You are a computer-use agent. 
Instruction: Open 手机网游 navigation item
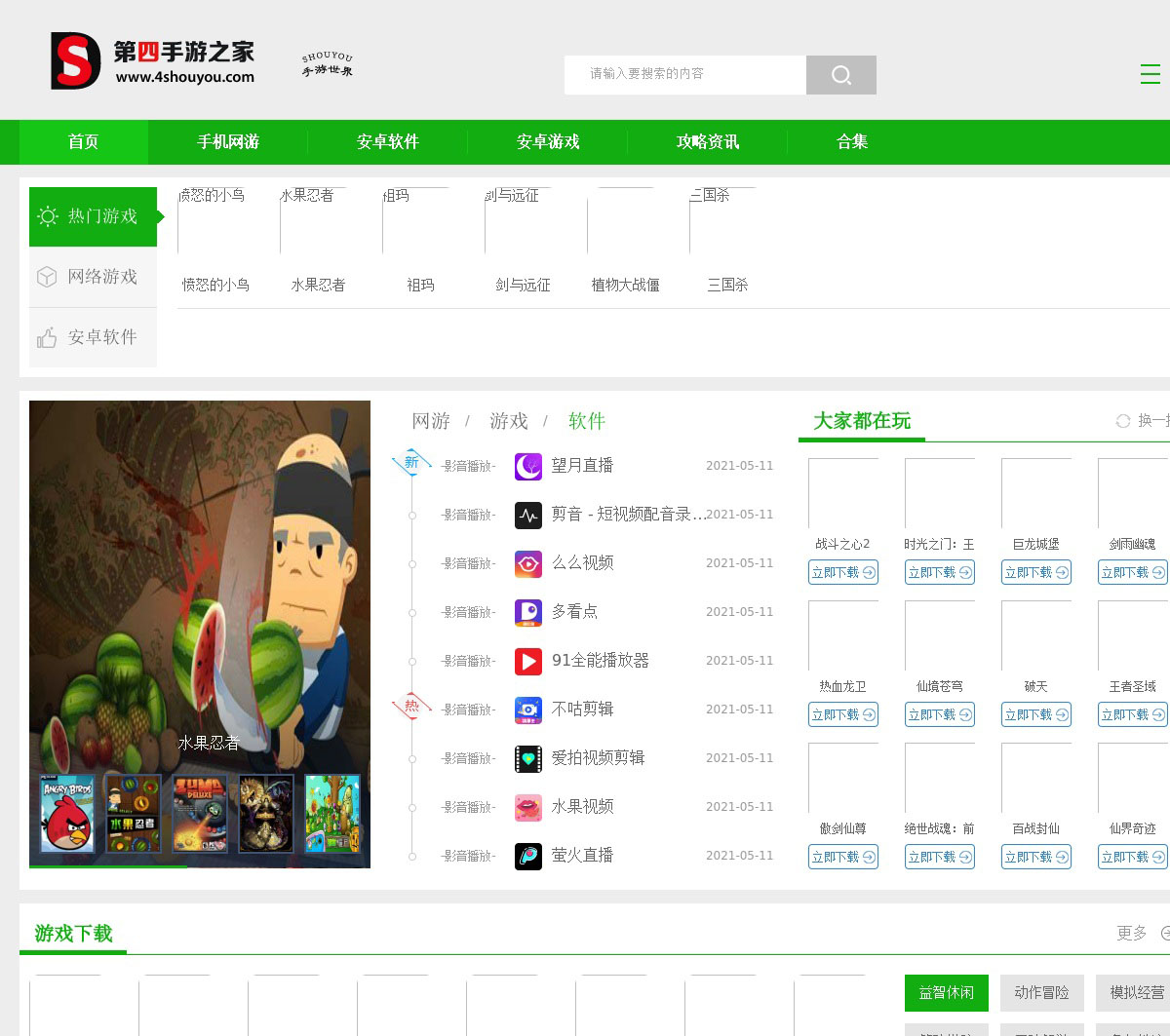228,142
